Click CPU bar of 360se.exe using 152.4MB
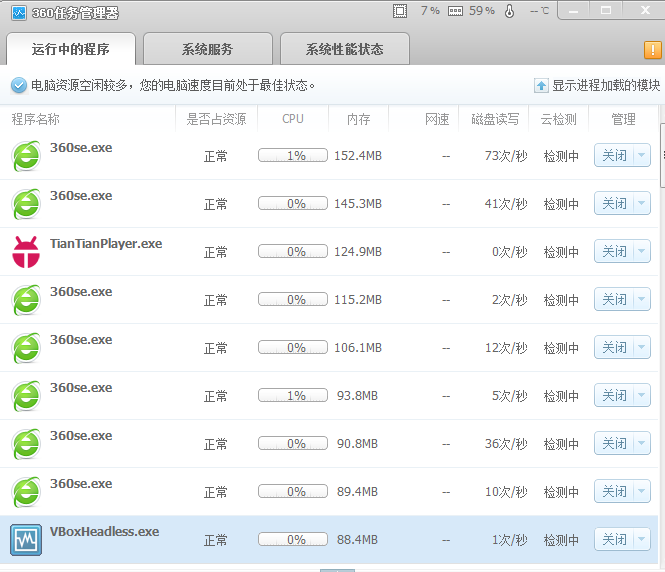 pos(293,155)
